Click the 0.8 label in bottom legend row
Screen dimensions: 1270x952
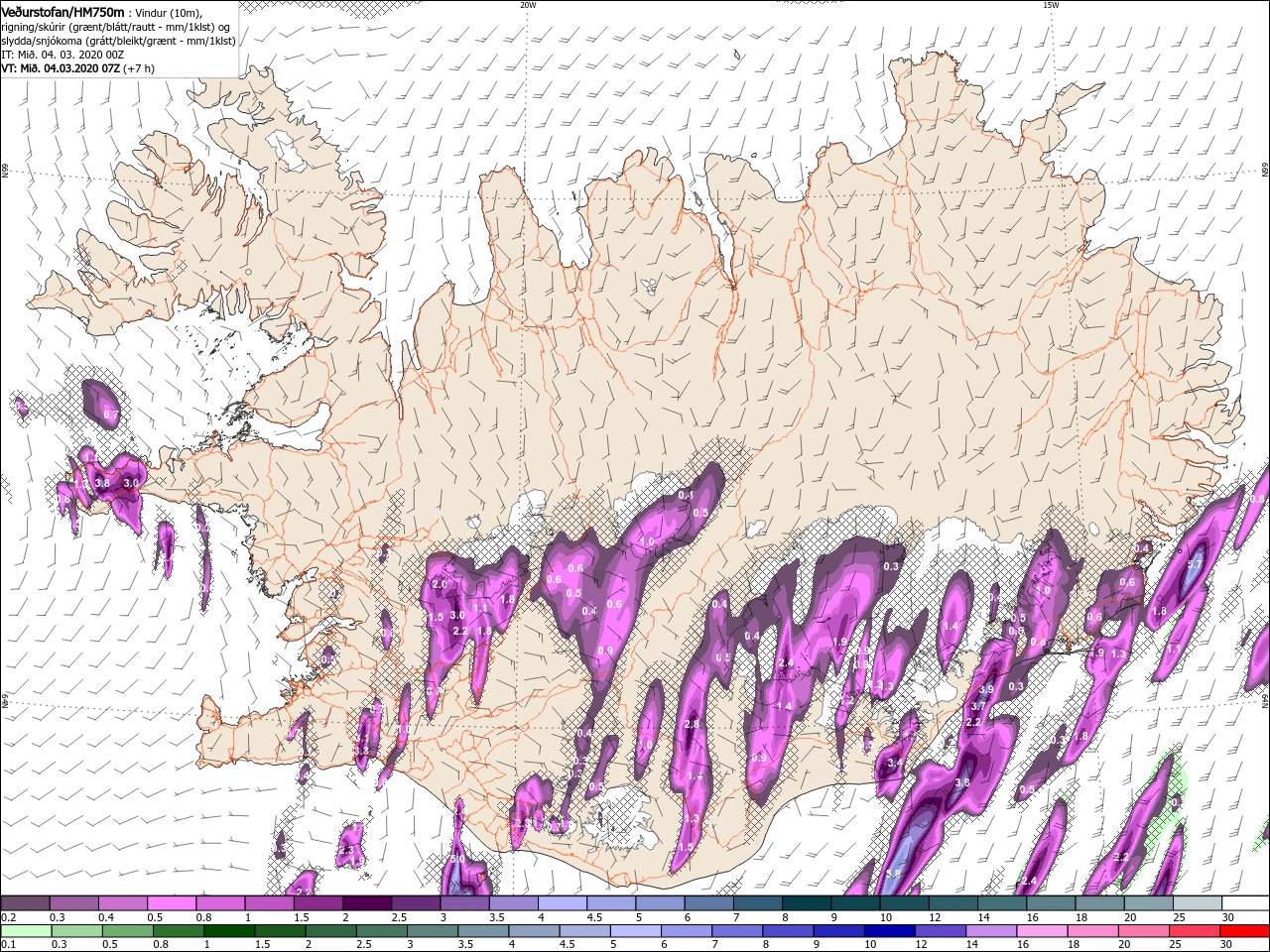pos(160,945)
